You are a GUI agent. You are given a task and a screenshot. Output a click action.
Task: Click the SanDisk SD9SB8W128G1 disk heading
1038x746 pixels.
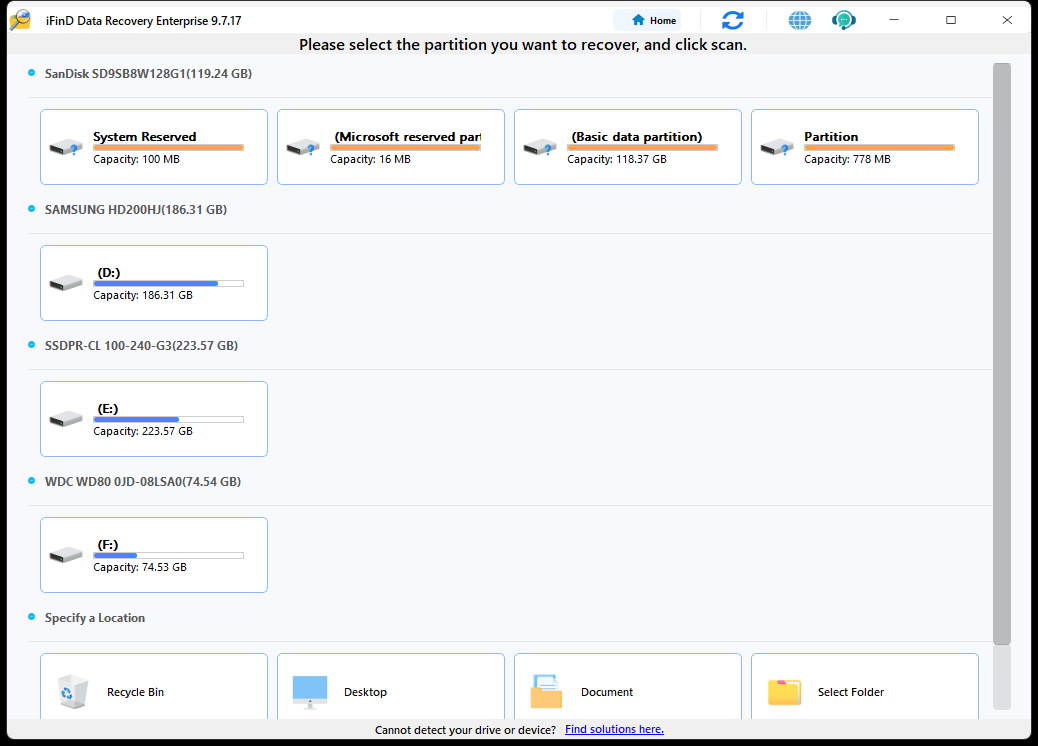pyautogui.click(x=148, y=73)
